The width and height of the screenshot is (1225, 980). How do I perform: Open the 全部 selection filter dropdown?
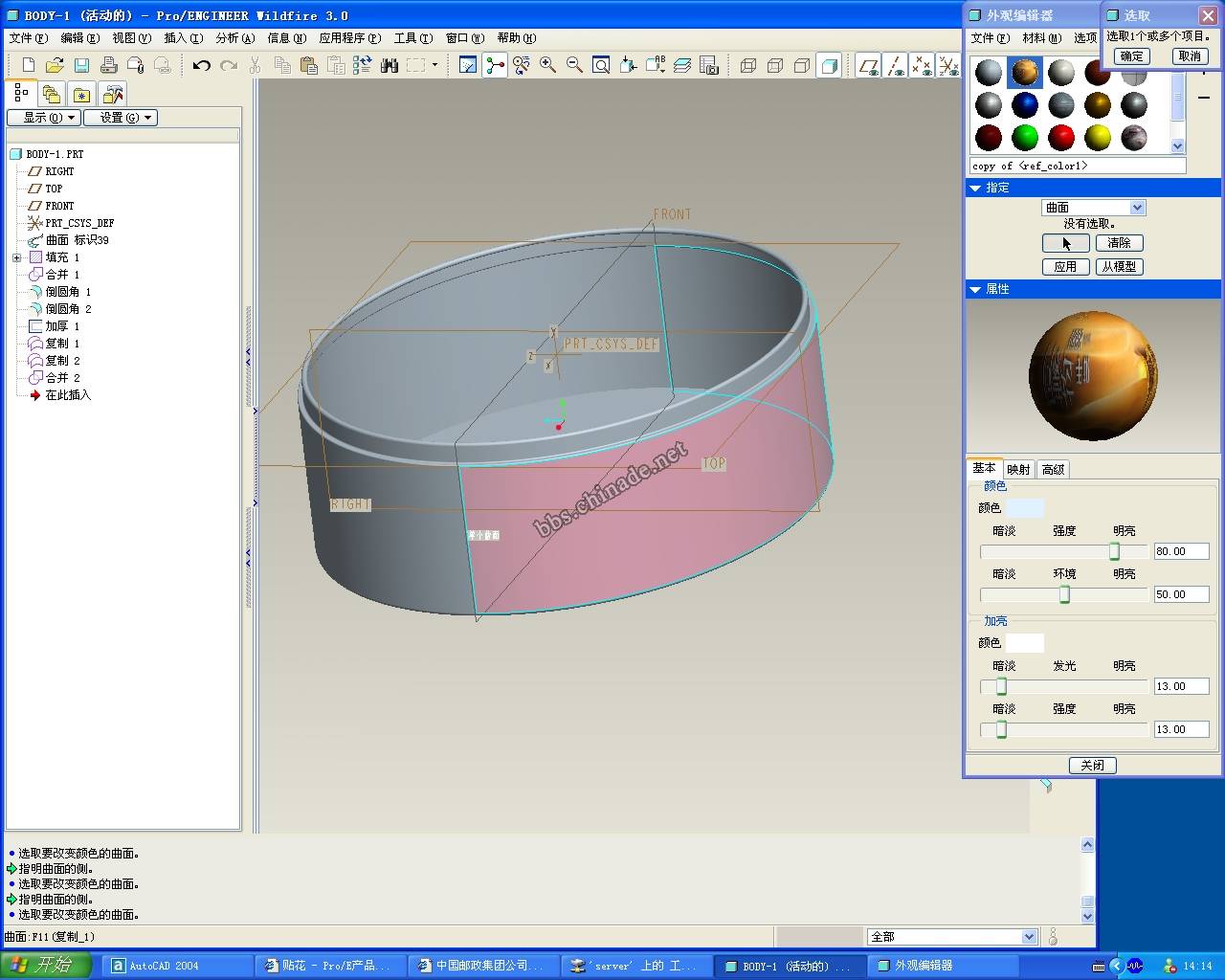1029,937
